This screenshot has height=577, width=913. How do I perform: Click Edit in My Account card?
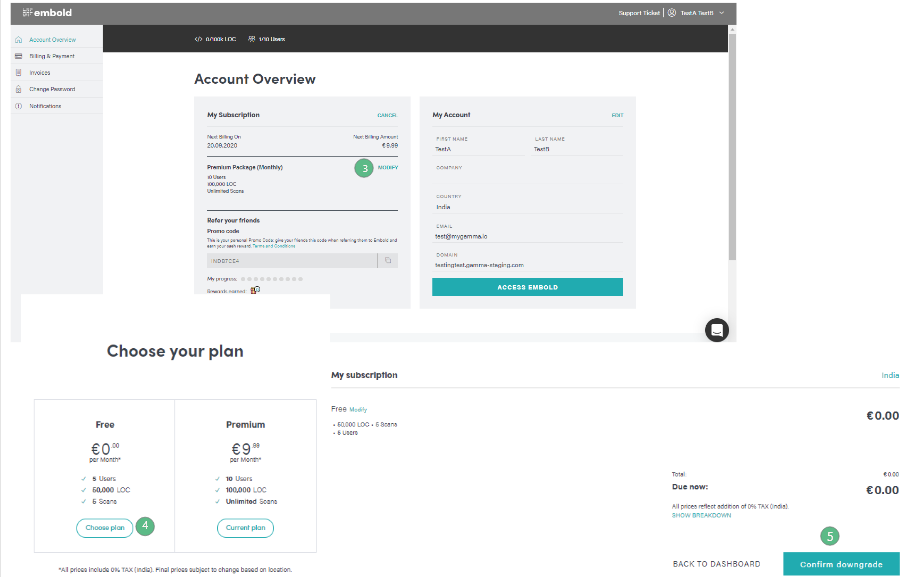(617, 115)
